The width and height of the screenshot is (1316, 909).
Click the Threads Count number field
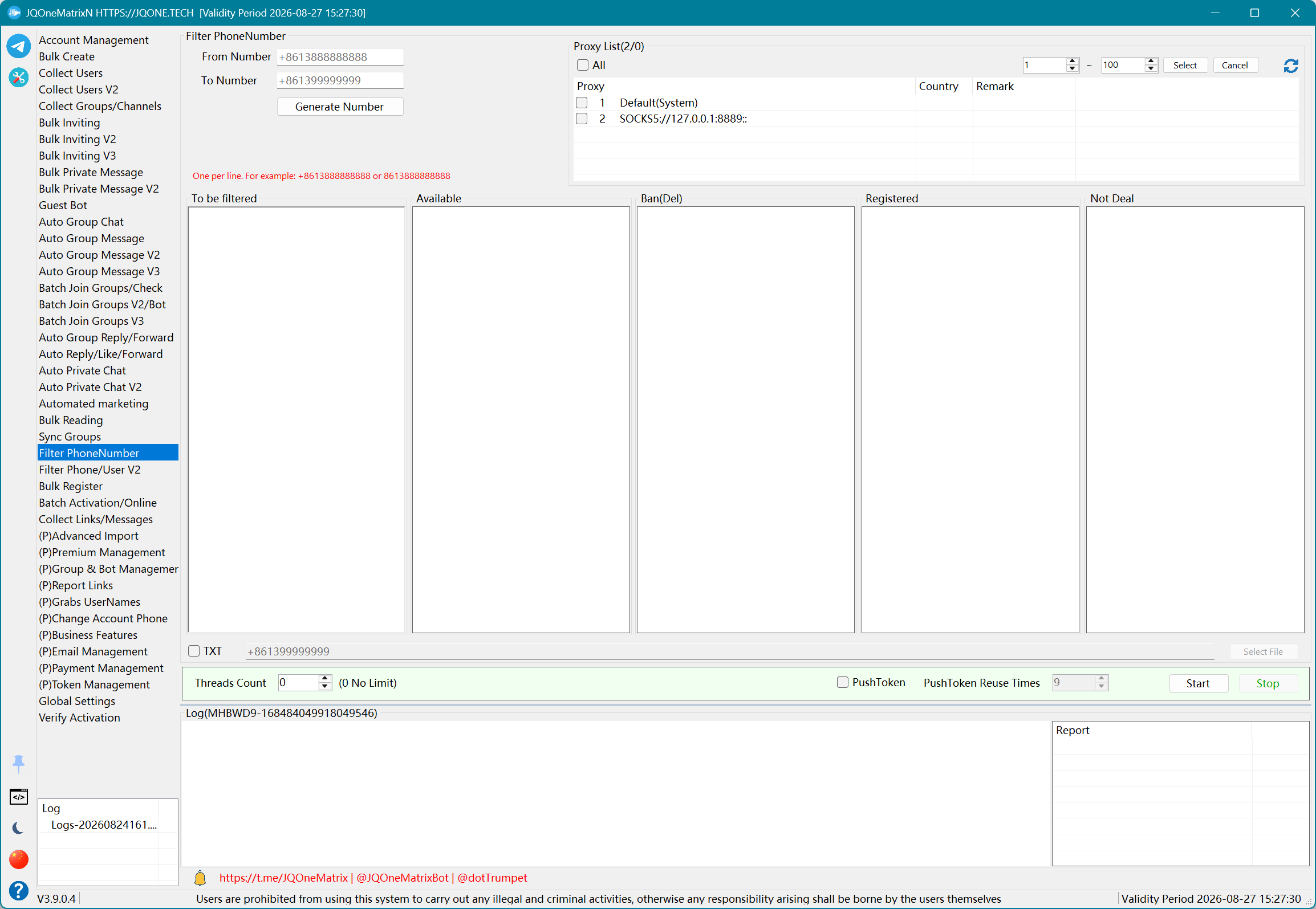point(299,683)
